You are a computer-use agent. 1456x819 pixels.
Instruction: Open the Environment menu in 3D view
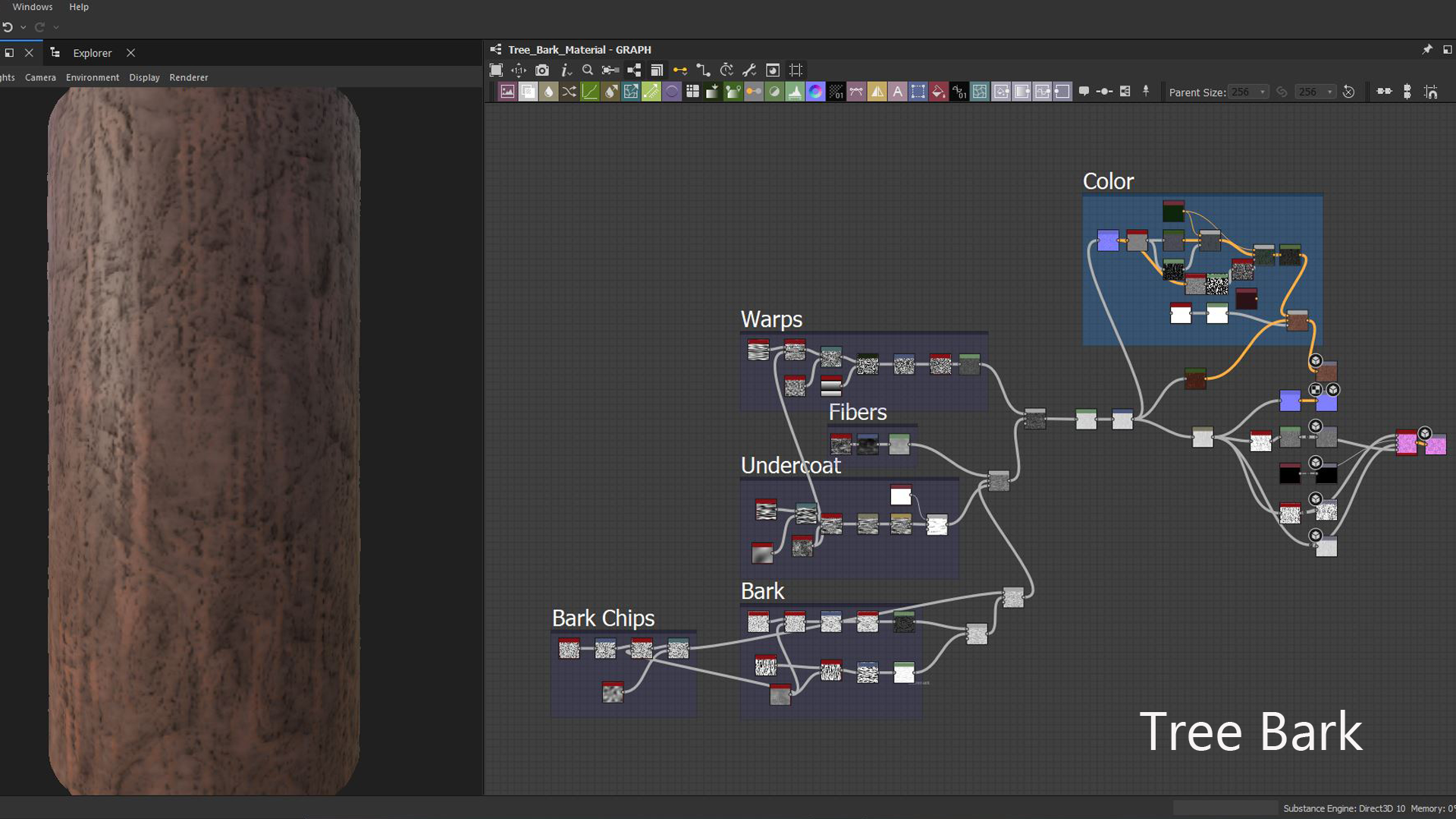pyautogui.click(x=92, y=77)
